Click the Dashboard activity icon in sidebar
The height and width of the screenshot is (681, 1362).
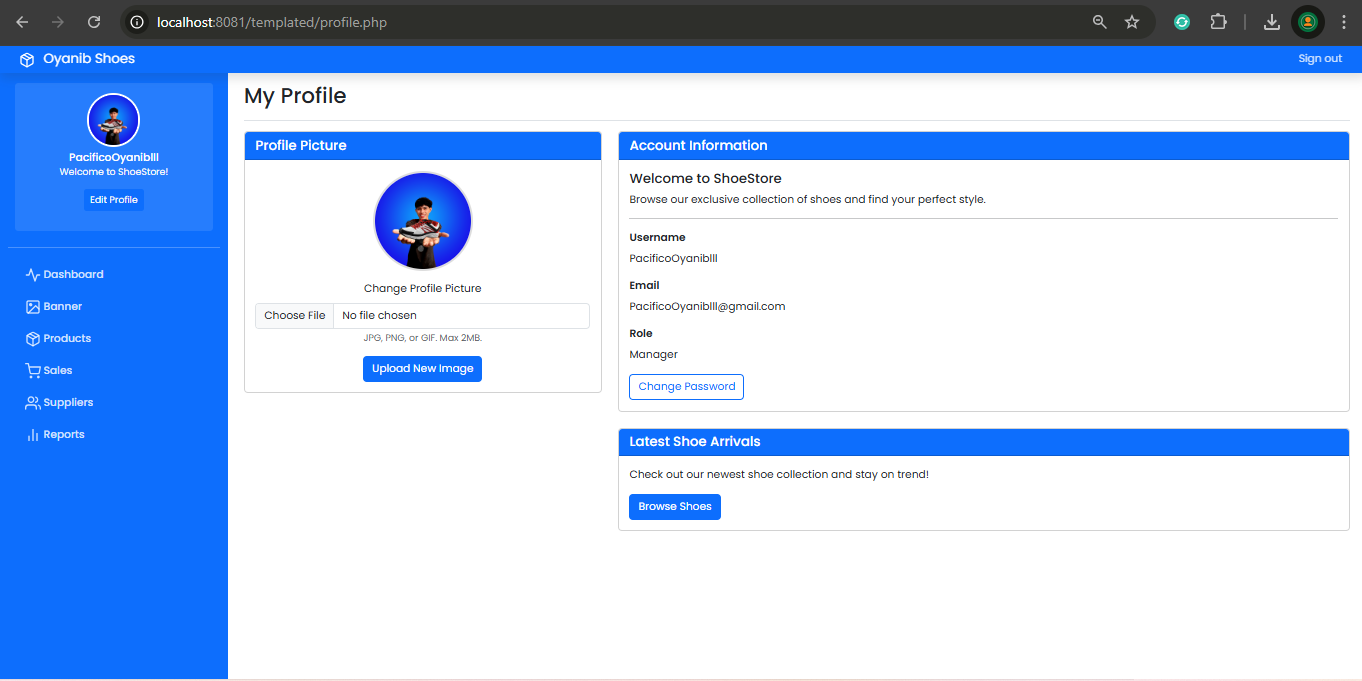coord(33,275)
